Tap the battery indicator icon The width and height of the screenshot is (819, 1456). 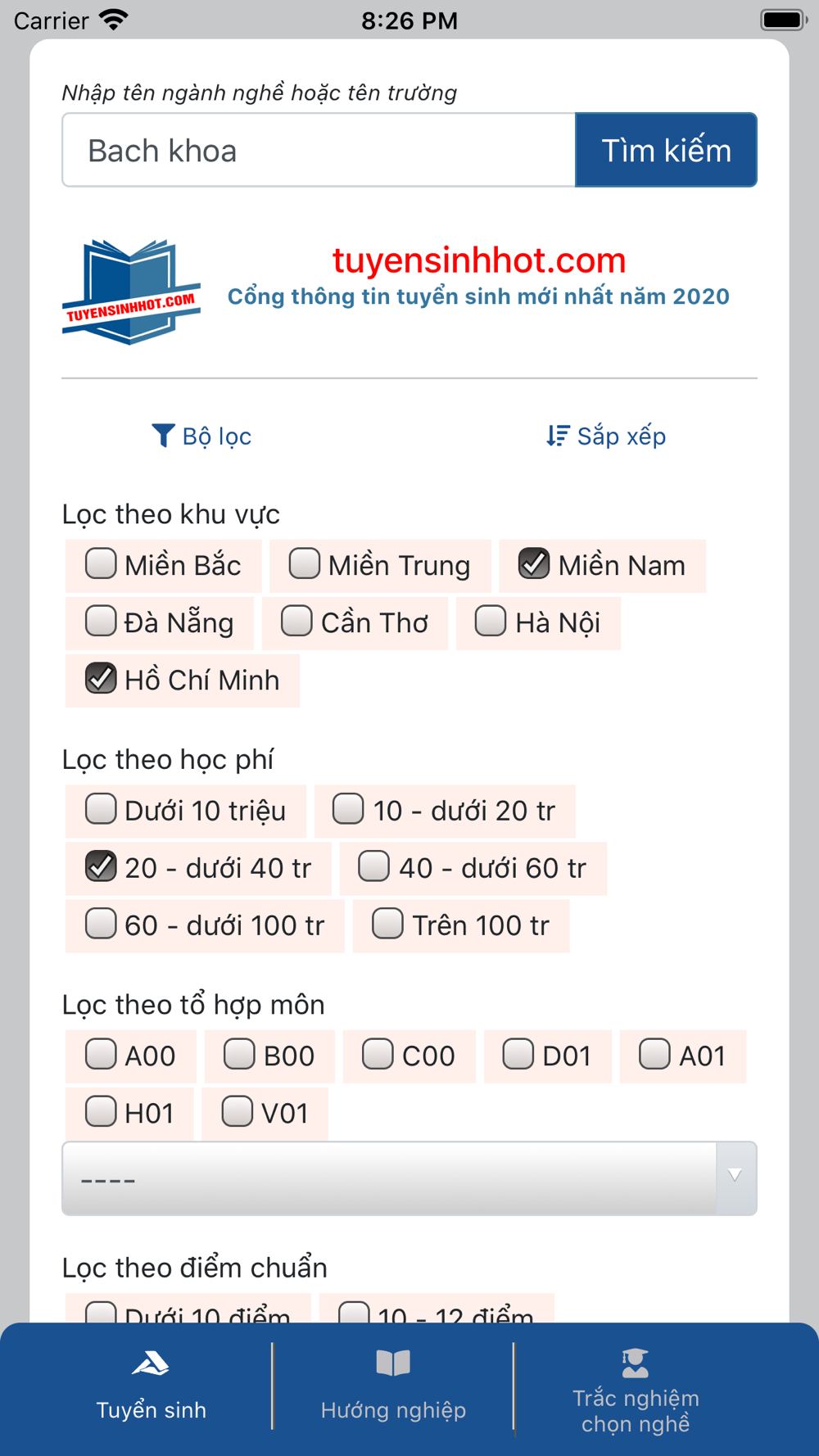784,20
